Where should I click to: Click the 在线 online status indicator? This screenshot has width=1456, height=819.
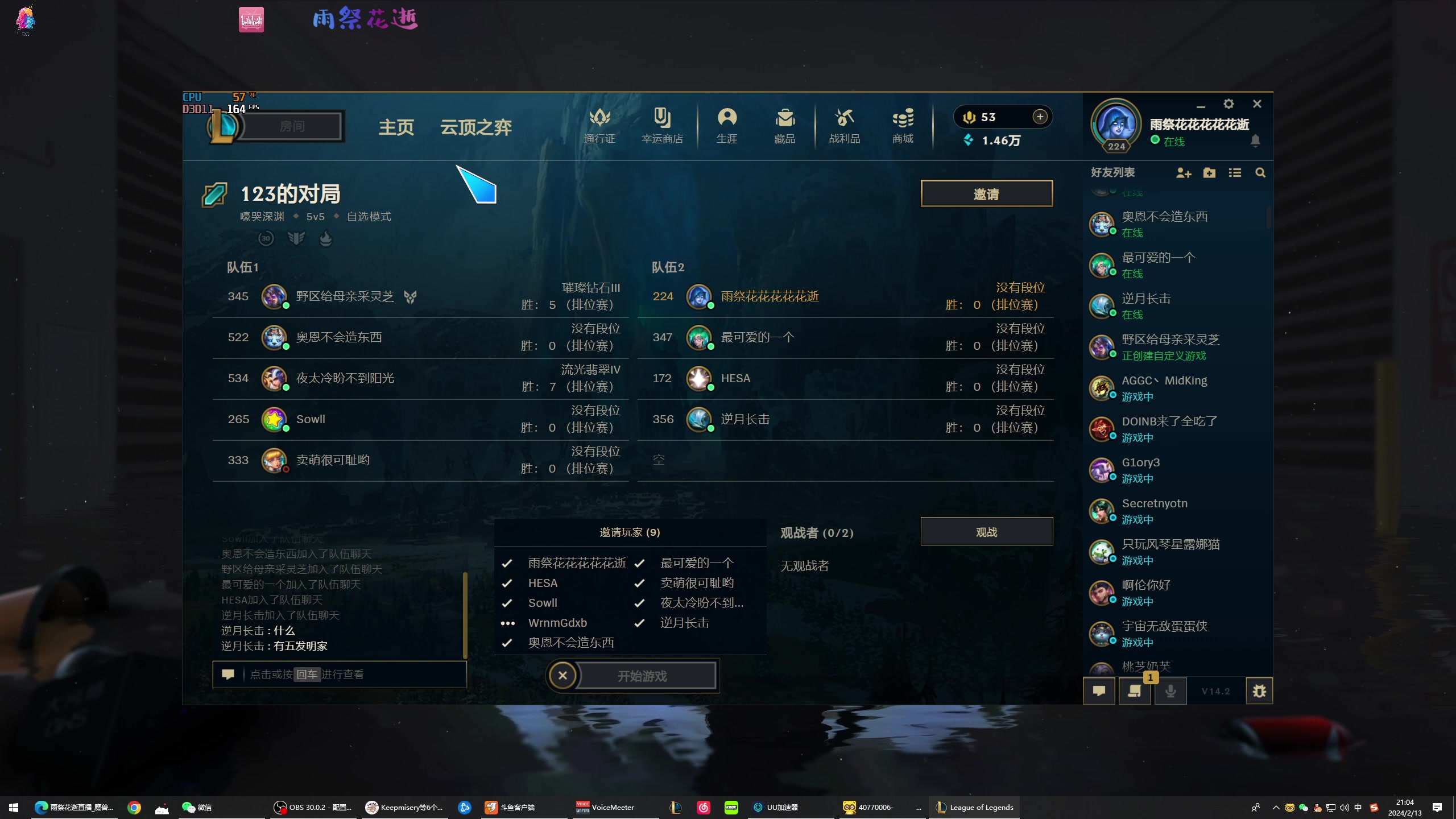point(1168,141)
